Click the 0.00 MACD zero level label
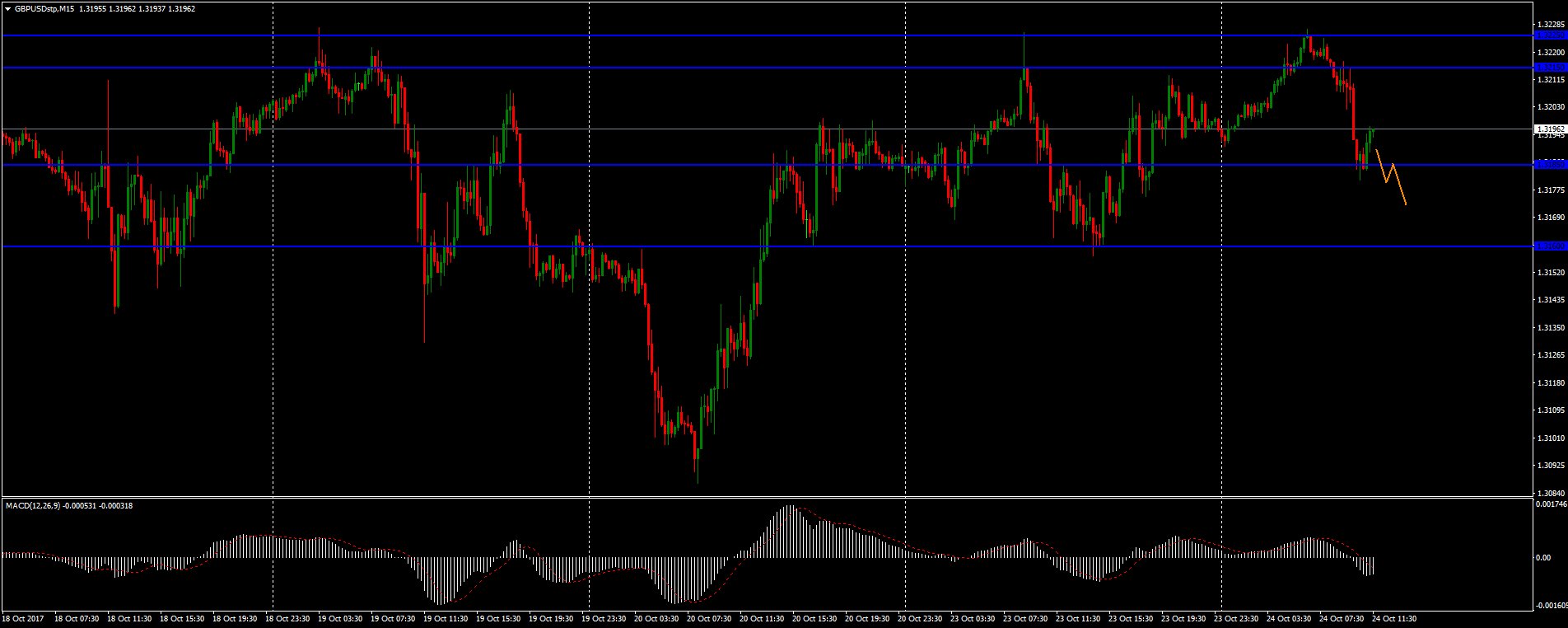This screenshot has width=1568, height=628. pos(1543,558)
